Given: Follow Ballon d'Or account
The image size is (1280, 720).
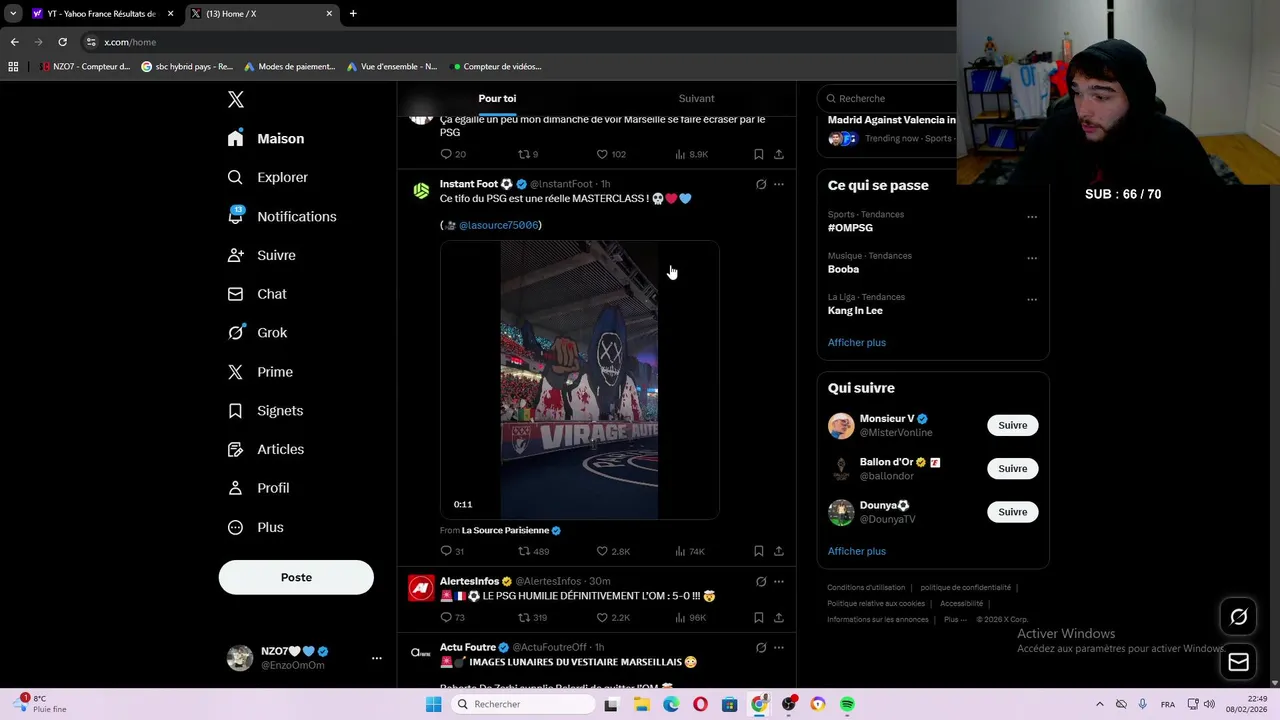Looking at the screenshot, I should click(x=1012, y=468).
